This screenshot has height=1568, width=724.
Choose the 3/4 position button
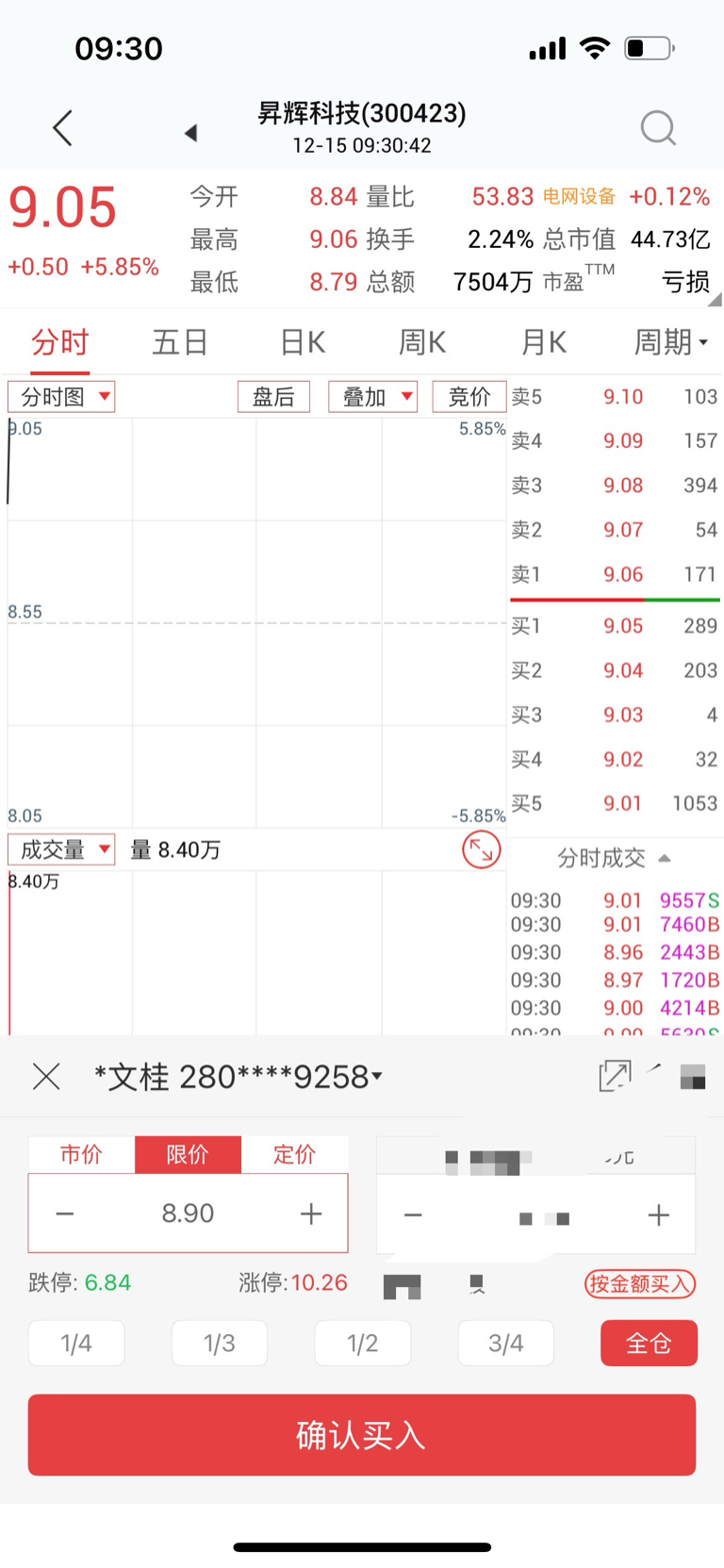[505, 1343]
